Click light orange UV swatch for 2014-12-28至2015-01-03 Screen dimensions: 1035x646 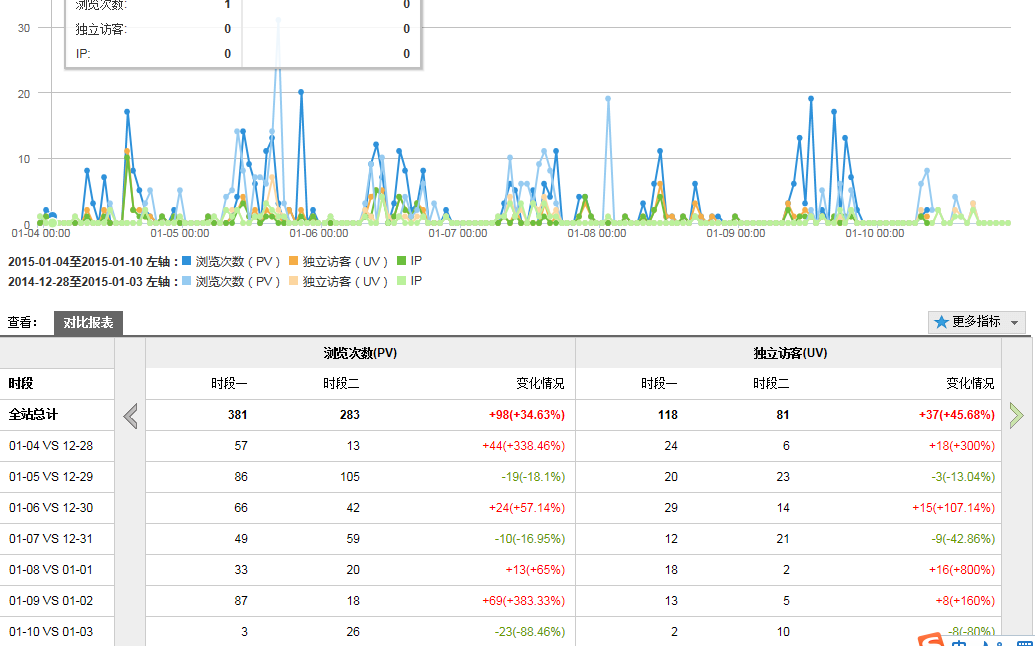pos(294,281)
